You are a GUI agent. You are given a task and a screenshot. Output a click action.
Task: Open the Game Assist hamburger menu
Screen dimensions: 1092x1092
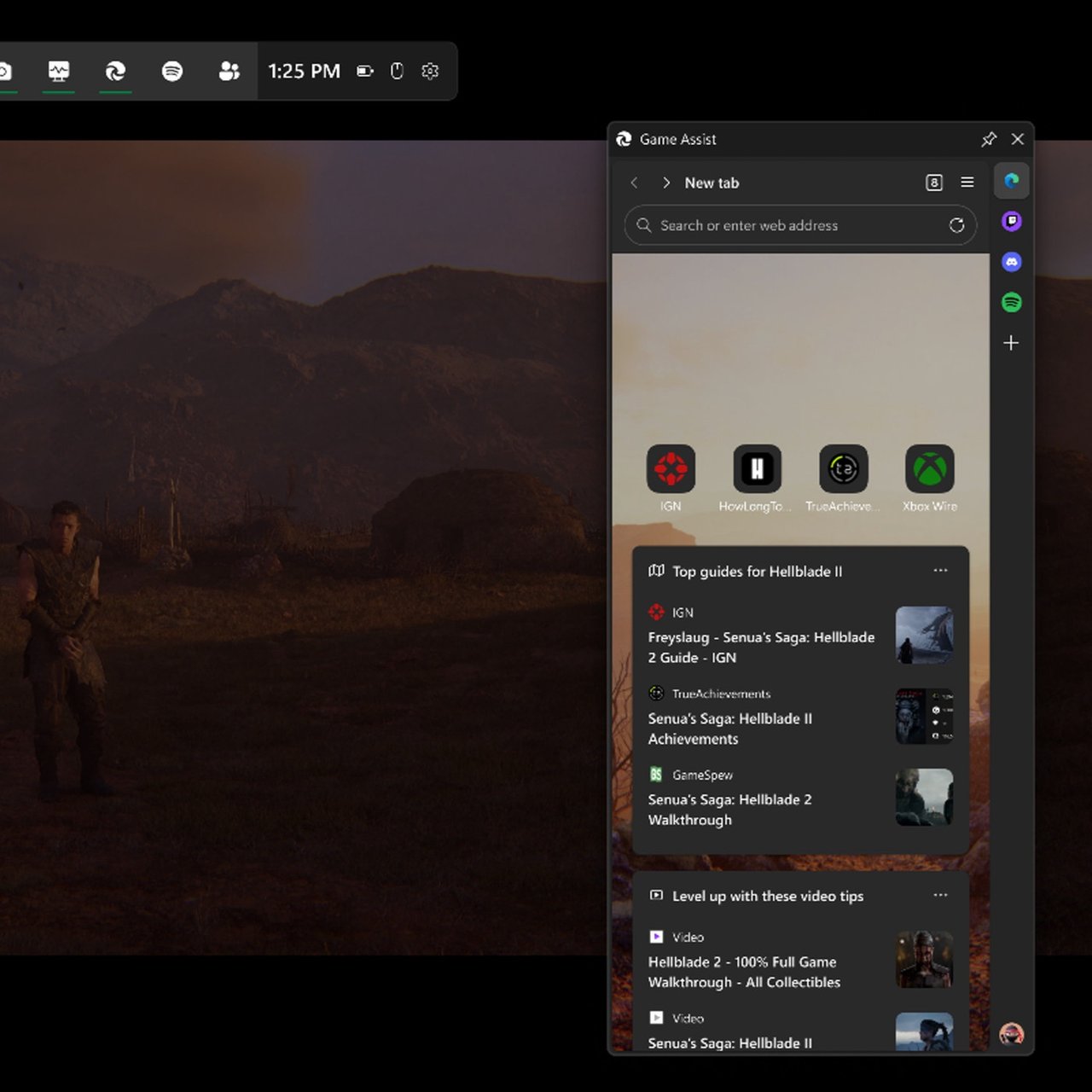tap(967, 183)
